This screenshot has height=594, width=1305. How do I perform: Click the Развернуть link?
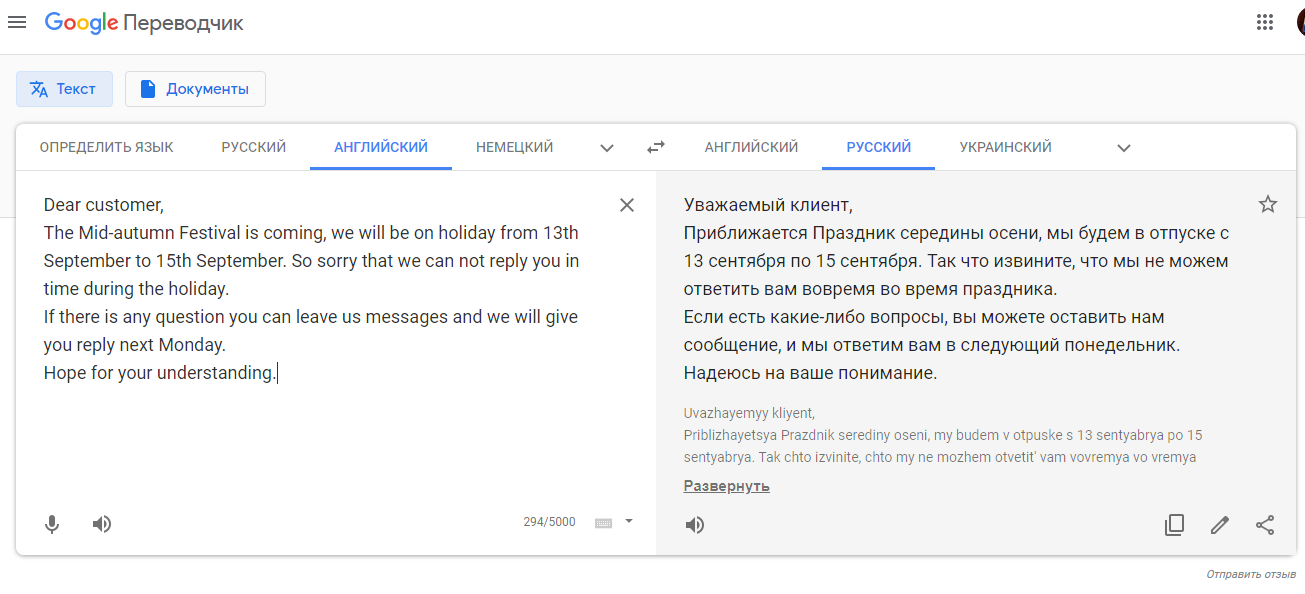(x=727, y=486)
